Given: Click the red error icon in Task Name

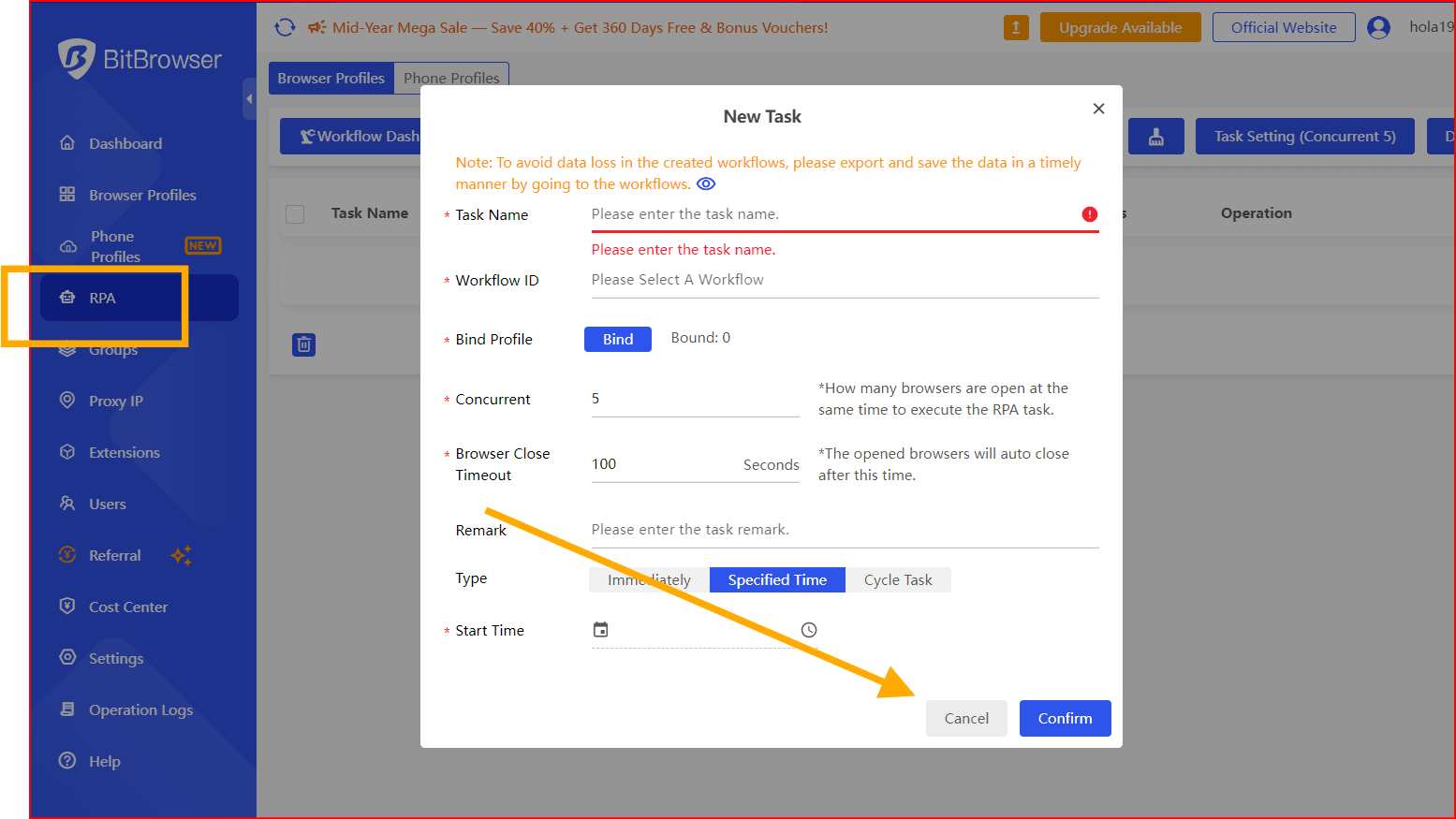Looking at the screenshot, I should pos(1090,214).
